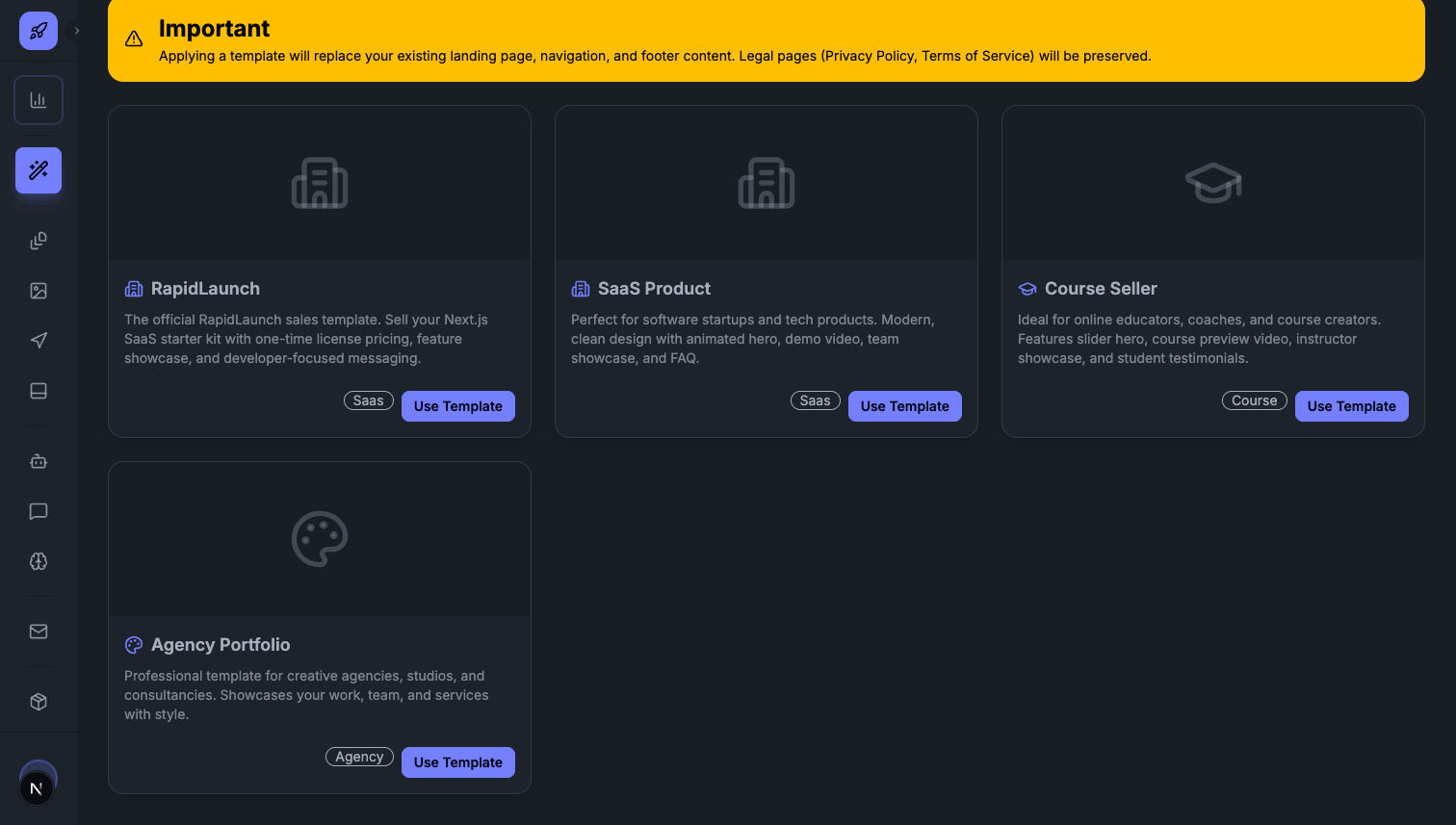Open the copy pages sidebar icon

pos(39,241)
